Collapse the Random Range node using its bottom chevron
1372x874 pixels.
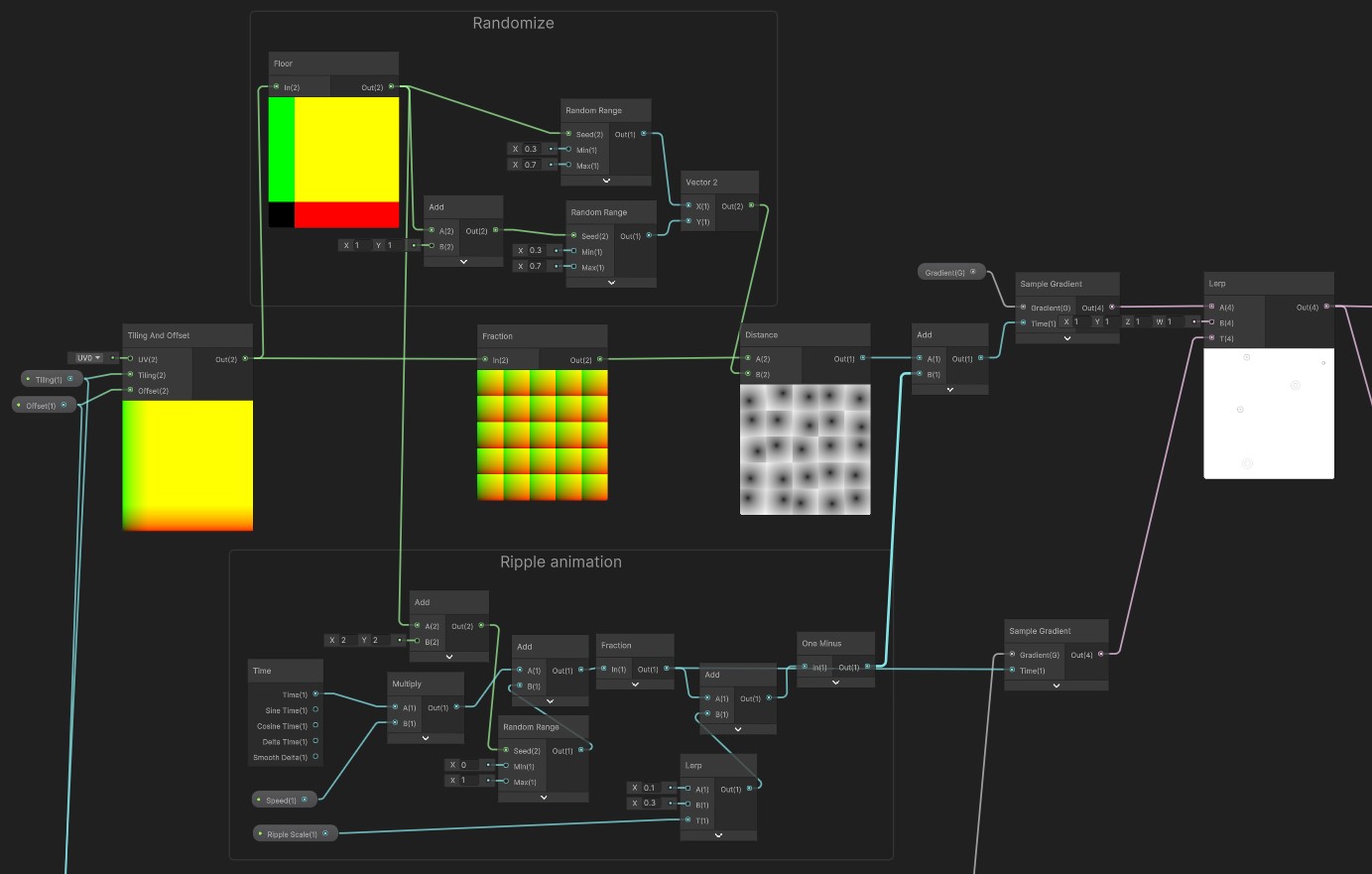point(606,180)
